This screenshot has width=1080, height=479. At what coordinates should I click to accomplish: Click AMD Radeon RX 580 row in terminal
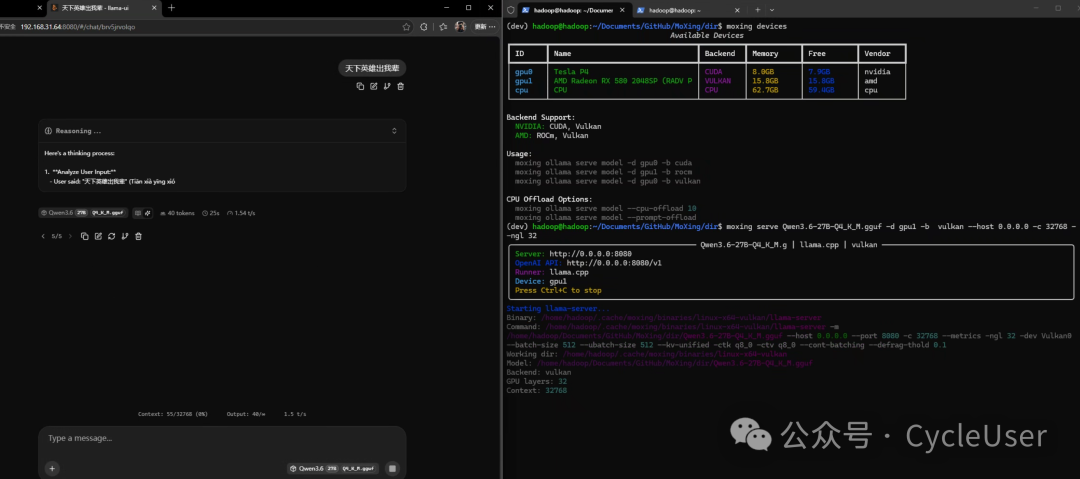623,81
